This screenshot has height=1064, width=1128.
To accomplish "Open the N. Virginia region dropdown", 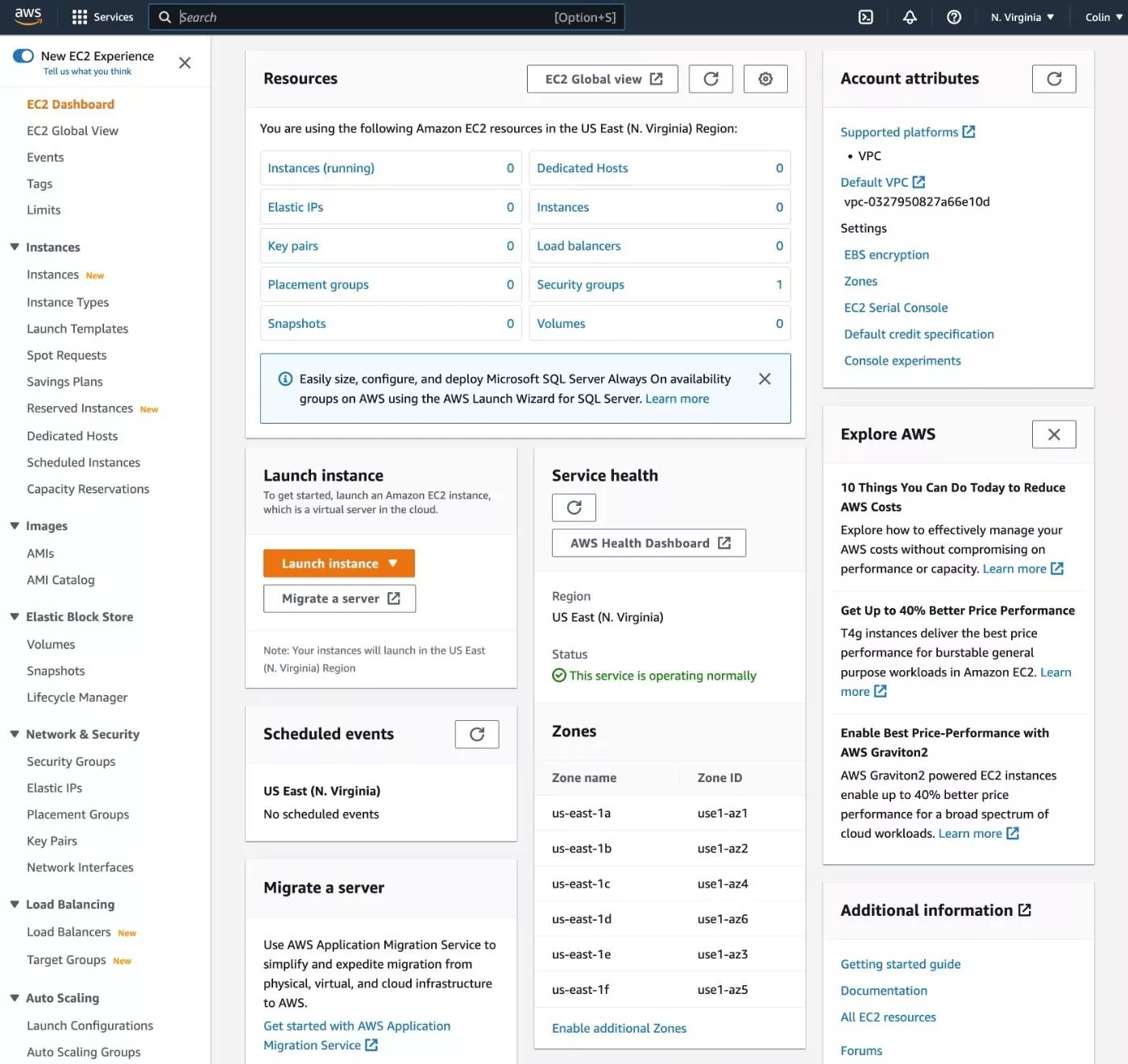I will tap(1022, 17).
